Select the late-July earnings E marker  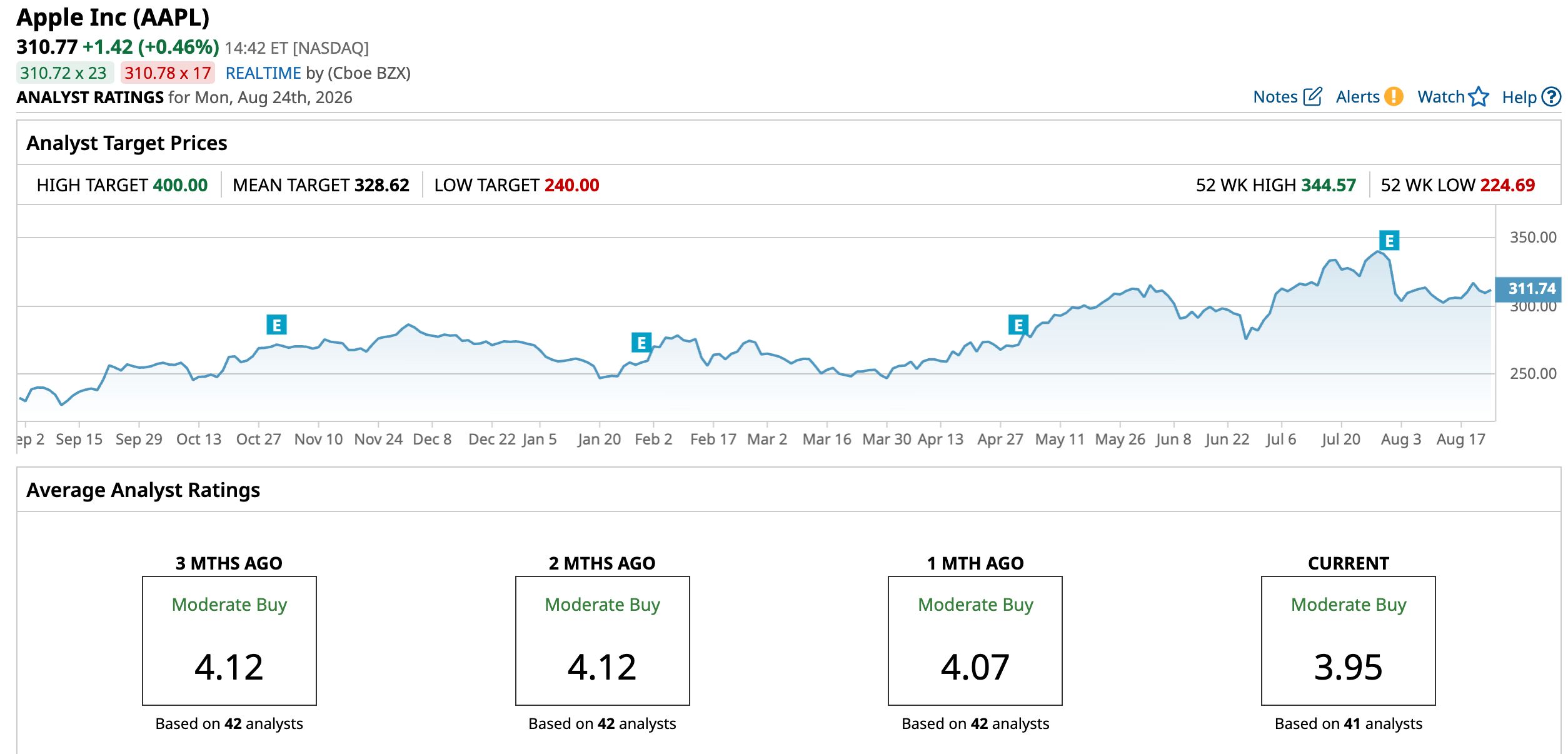pos(1389,241)
